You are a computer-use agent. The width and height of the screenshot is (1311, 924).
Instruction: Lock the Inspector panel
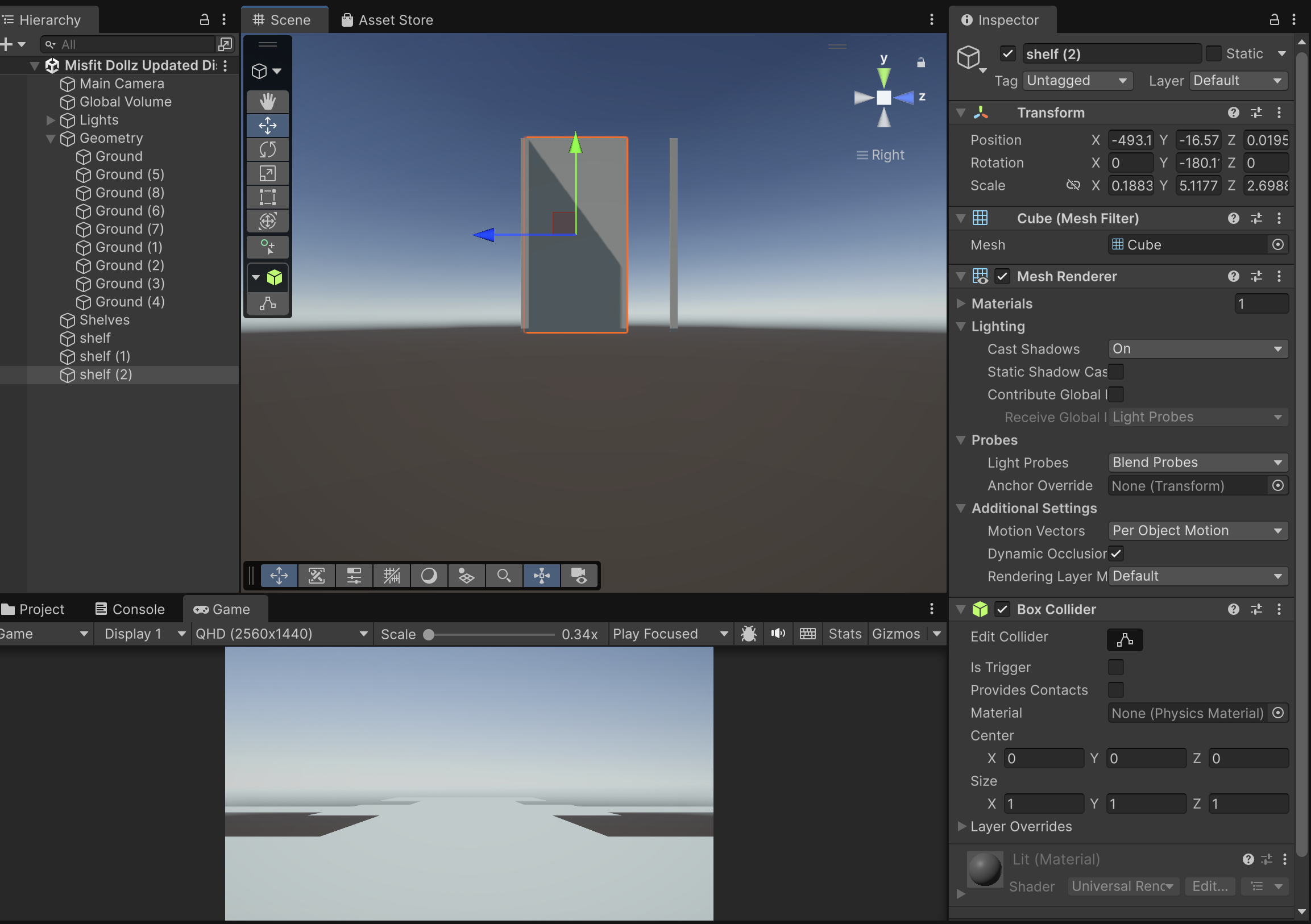pos(1274,20)
